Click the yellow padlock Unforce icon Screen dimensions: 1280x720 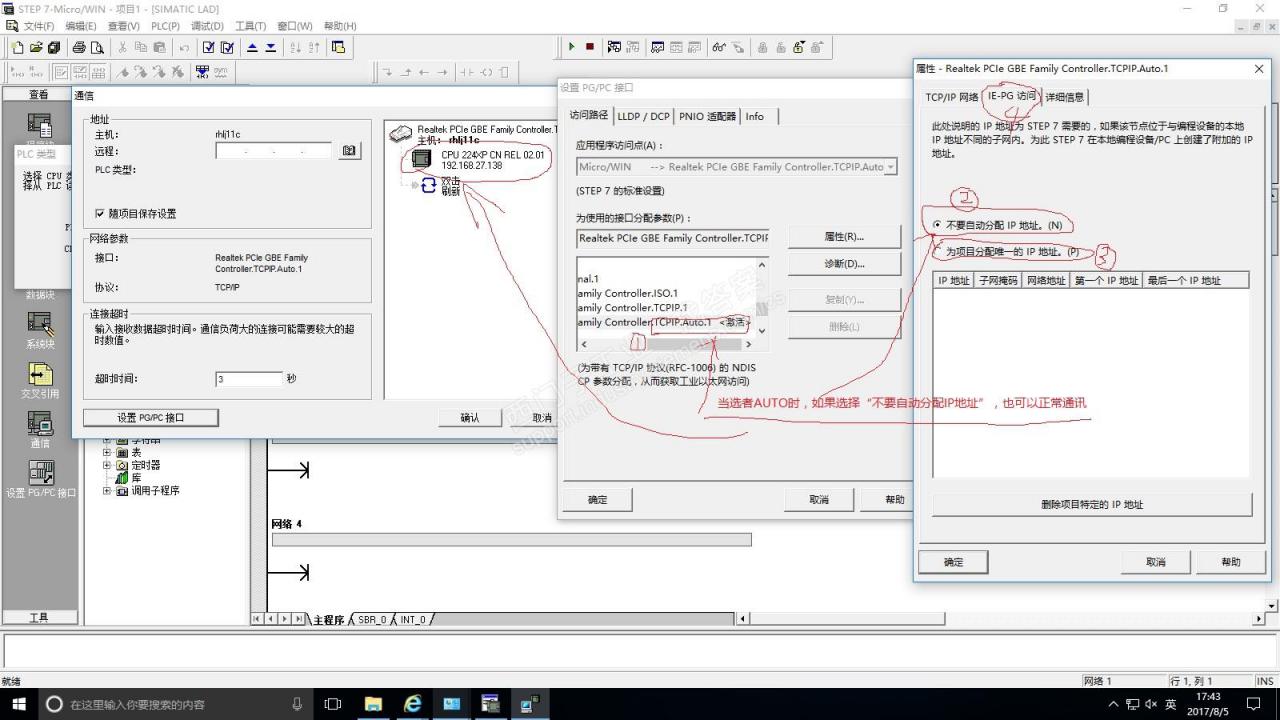coord(799,47)
